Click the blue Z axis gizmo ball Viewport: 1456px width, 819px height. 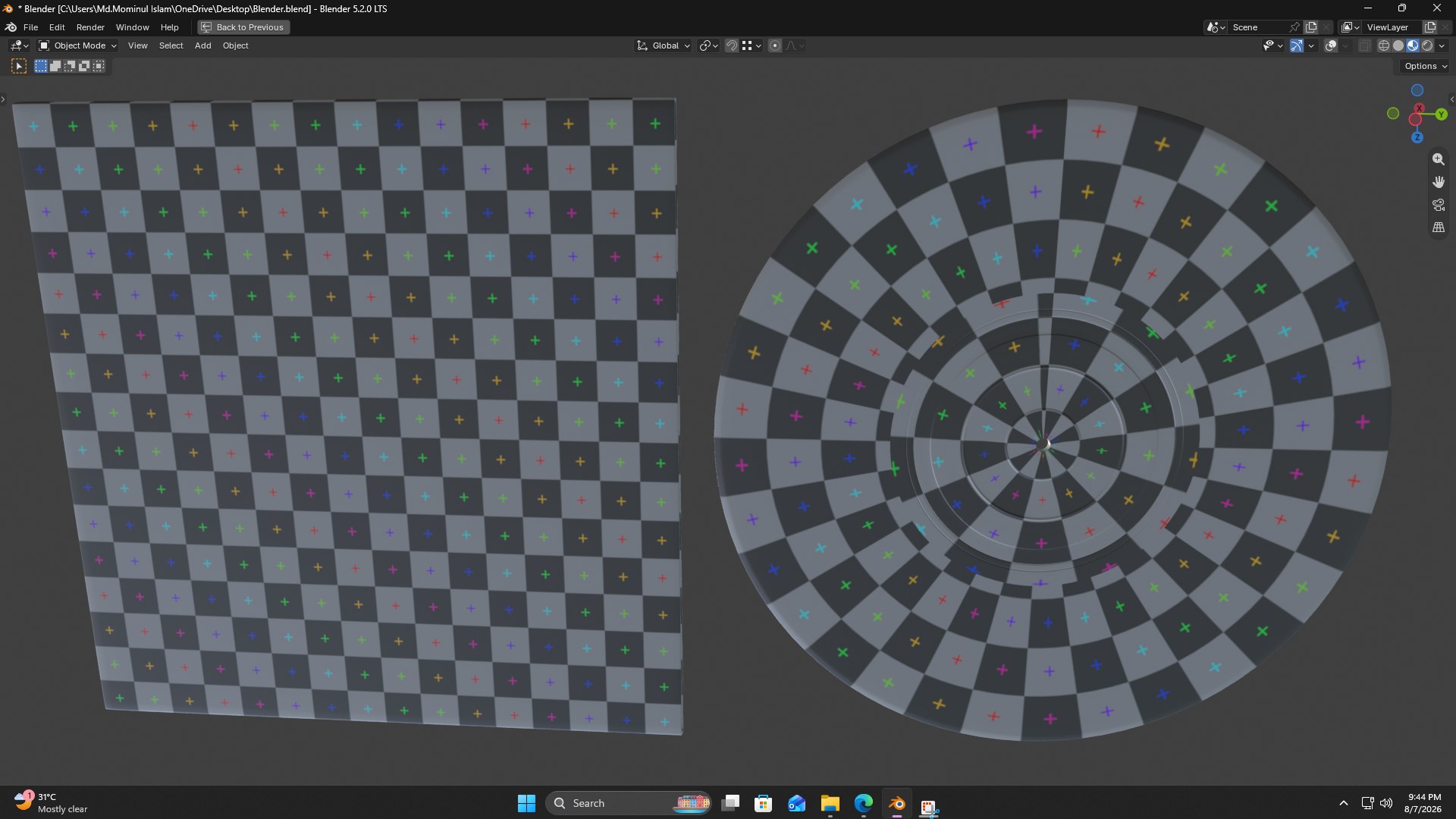(x=1417, y=137)
